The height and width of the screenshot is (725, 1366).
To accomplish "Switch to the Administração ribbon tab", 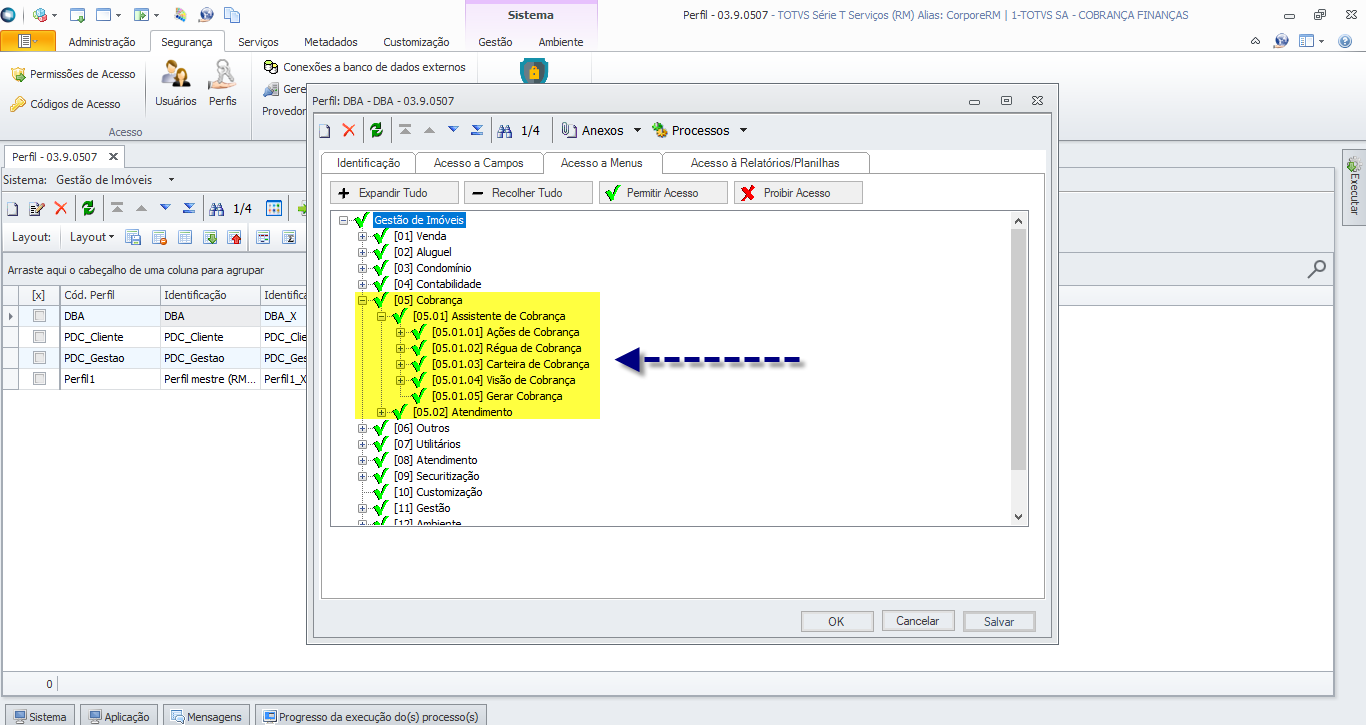I will (102, 42).
